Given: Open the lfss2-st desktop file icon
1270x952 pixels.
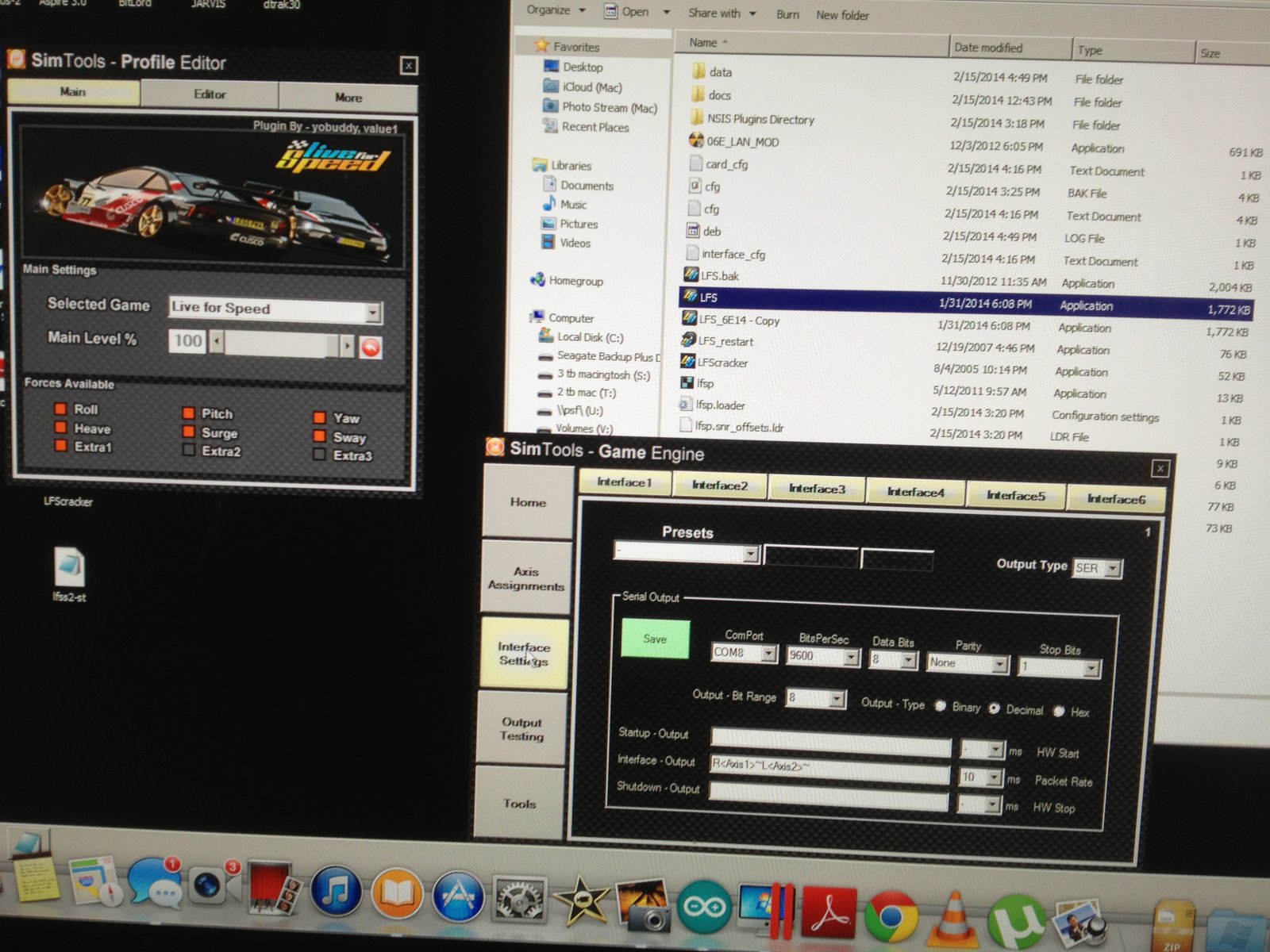Looking at the screenshot, I should 69,568.
